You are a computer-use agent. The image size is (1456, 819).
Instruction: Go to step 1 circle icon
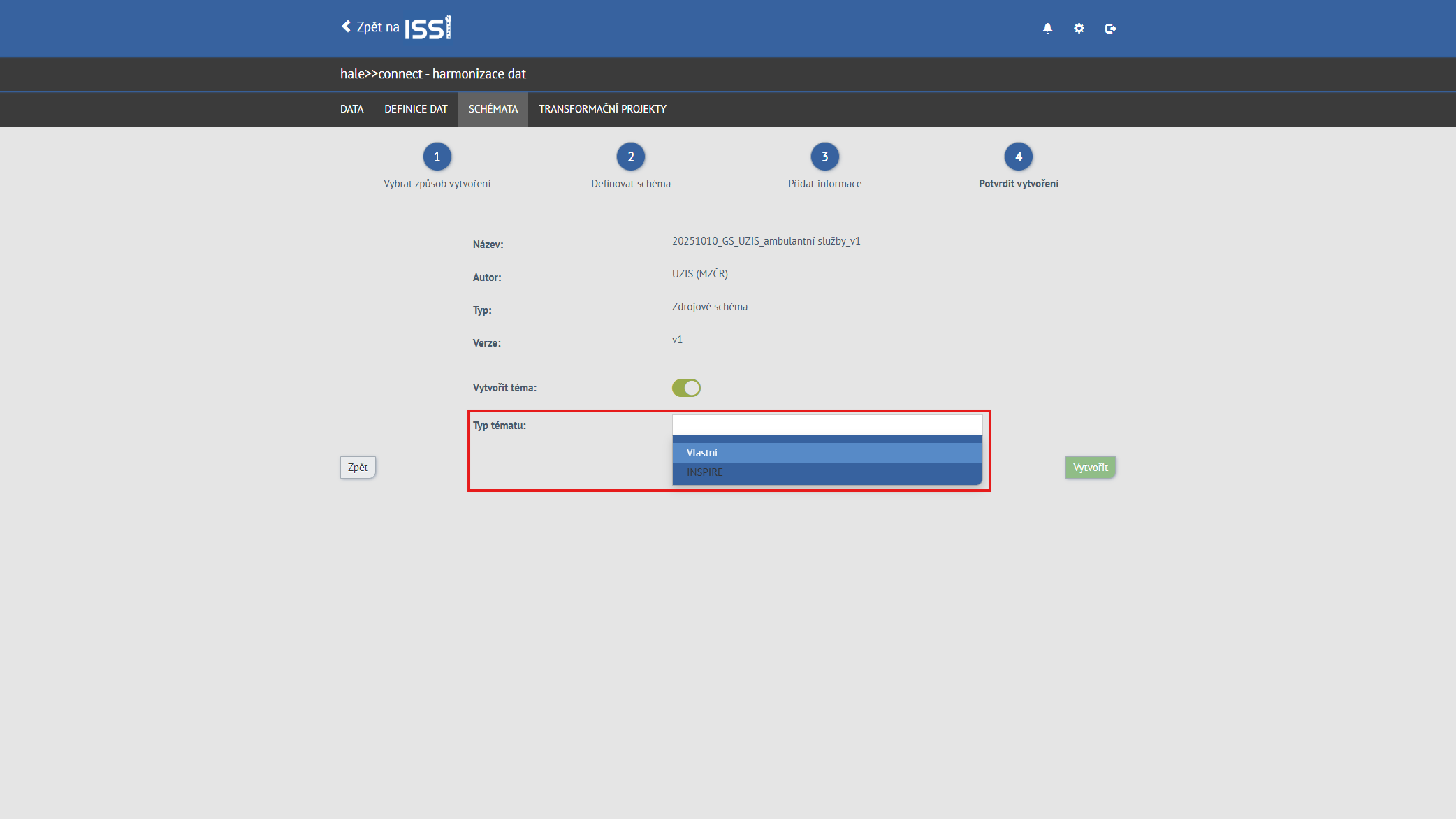pyautogui.click(x=437, y=157)
